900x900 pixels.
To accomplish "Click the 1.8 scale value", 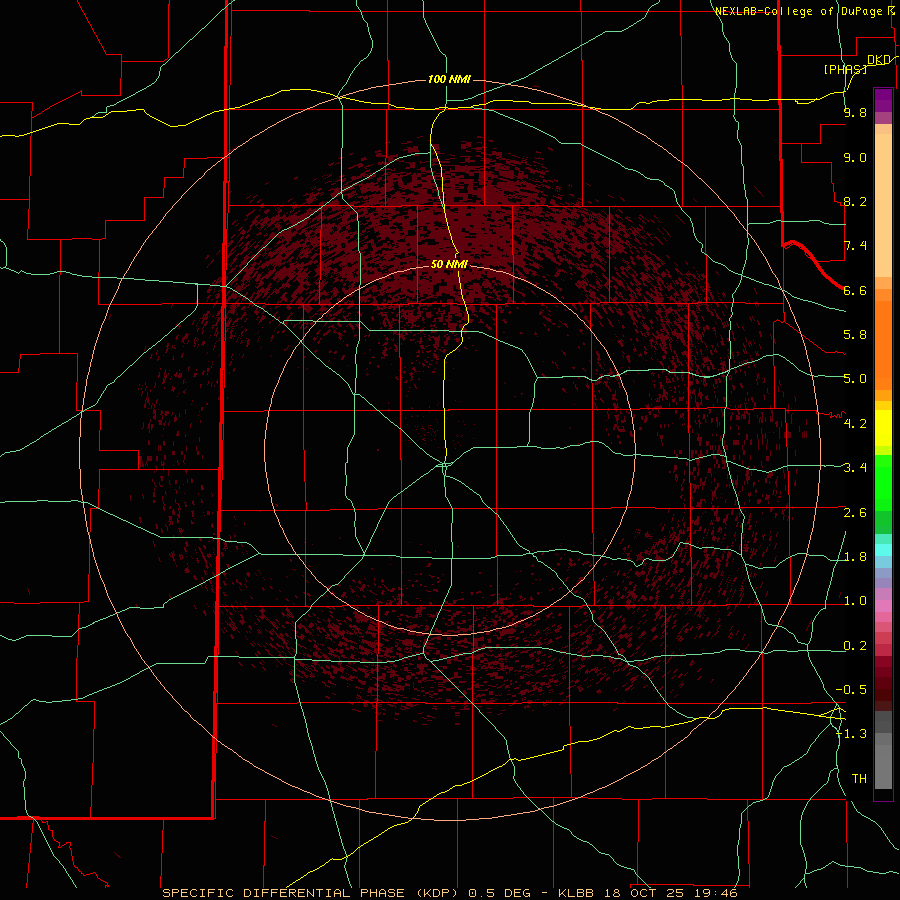I will (855, 557).
